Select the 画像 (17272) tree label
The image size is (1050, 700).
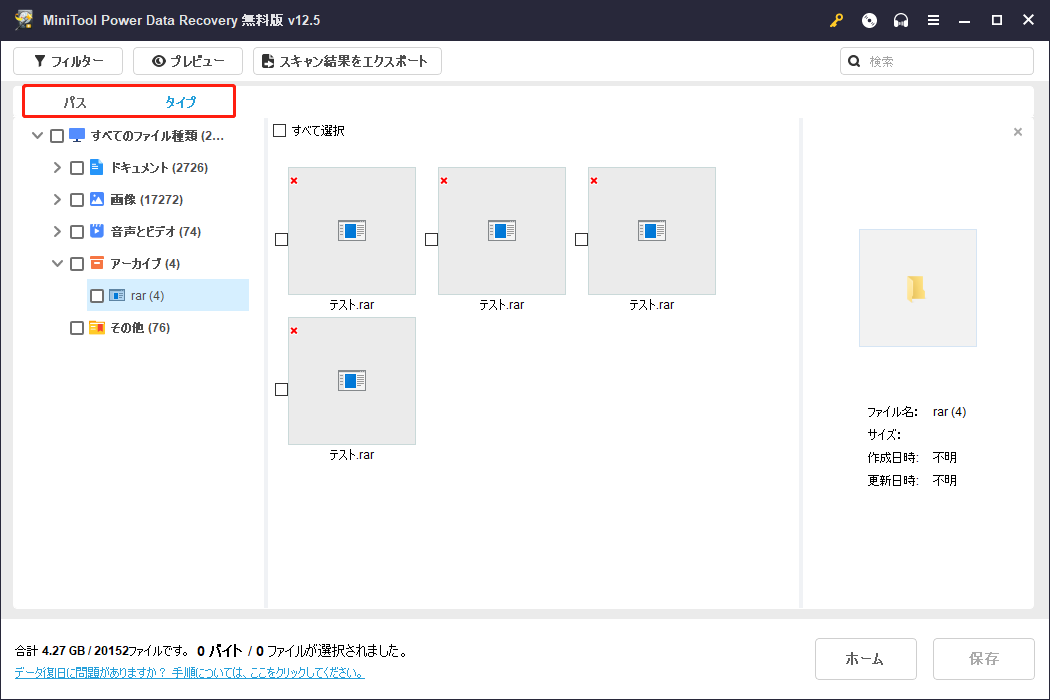click(x=147, y=200)
